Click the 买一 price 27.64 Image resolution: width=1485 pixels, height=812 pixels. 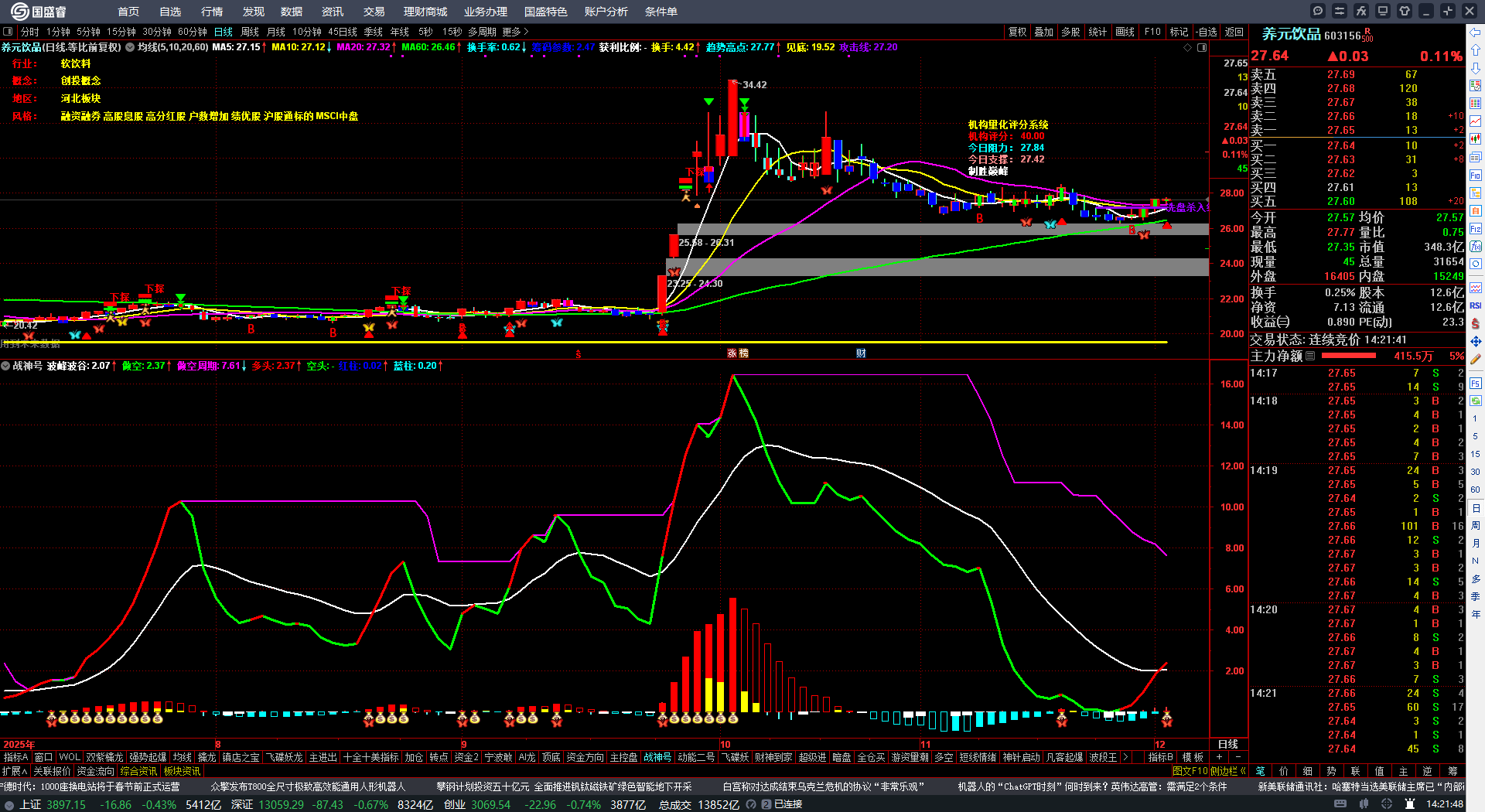[x=1341, y=145]
